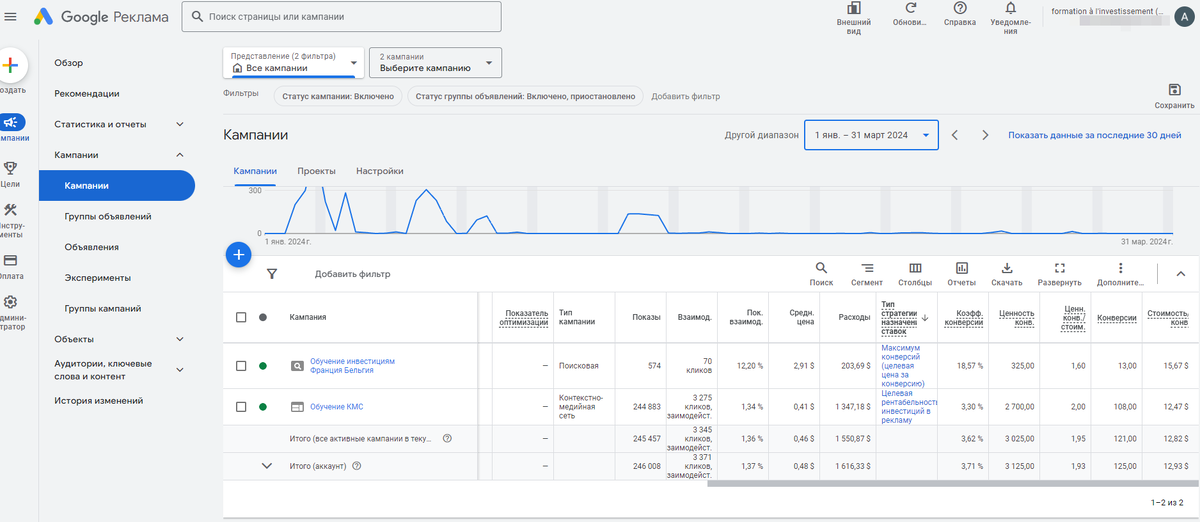Open the Сегмент toolbar icon
The width and height of the screenshot is (1200, 522).
(867, 268)
